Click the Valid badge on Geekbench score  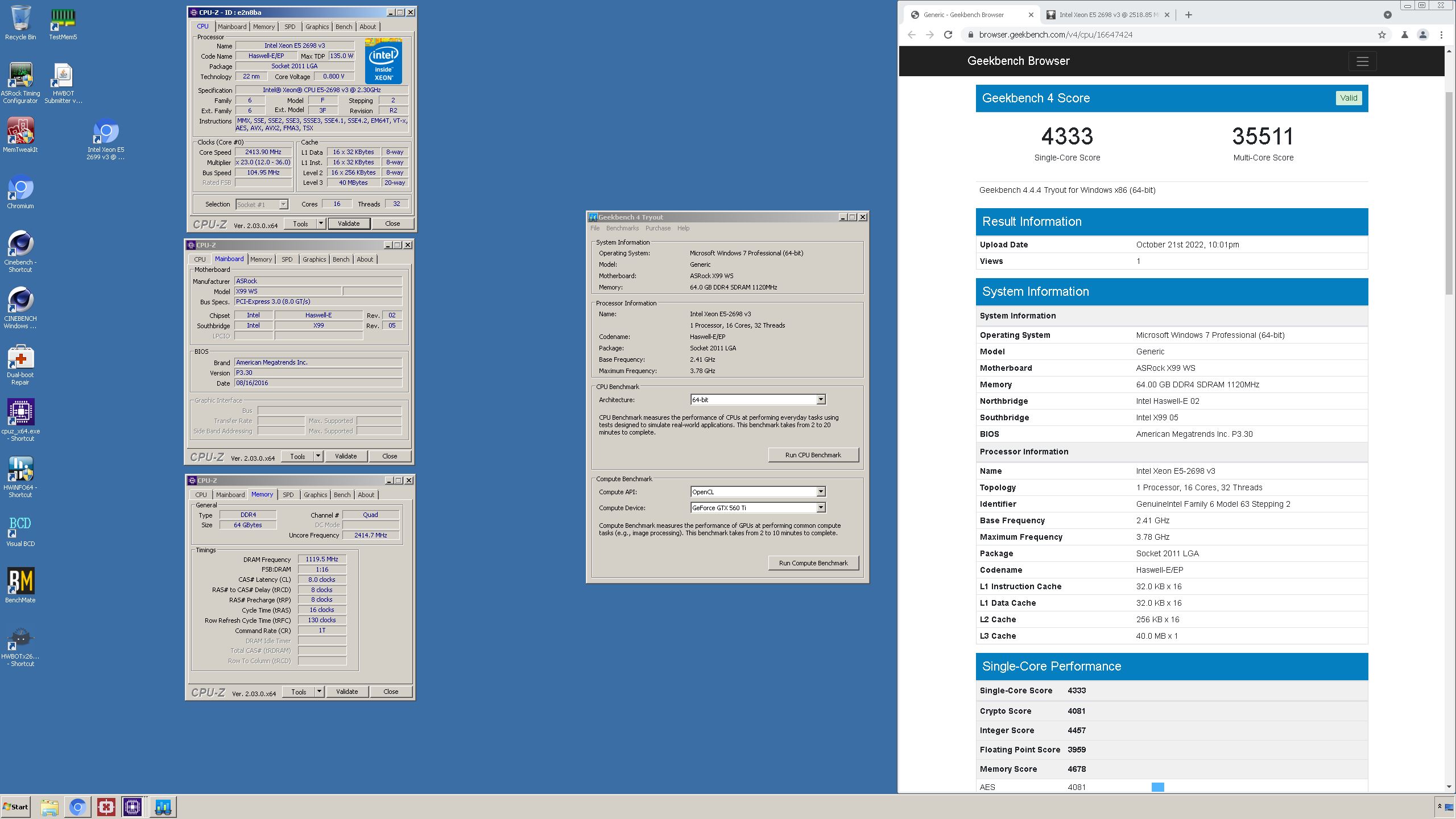1349,98
